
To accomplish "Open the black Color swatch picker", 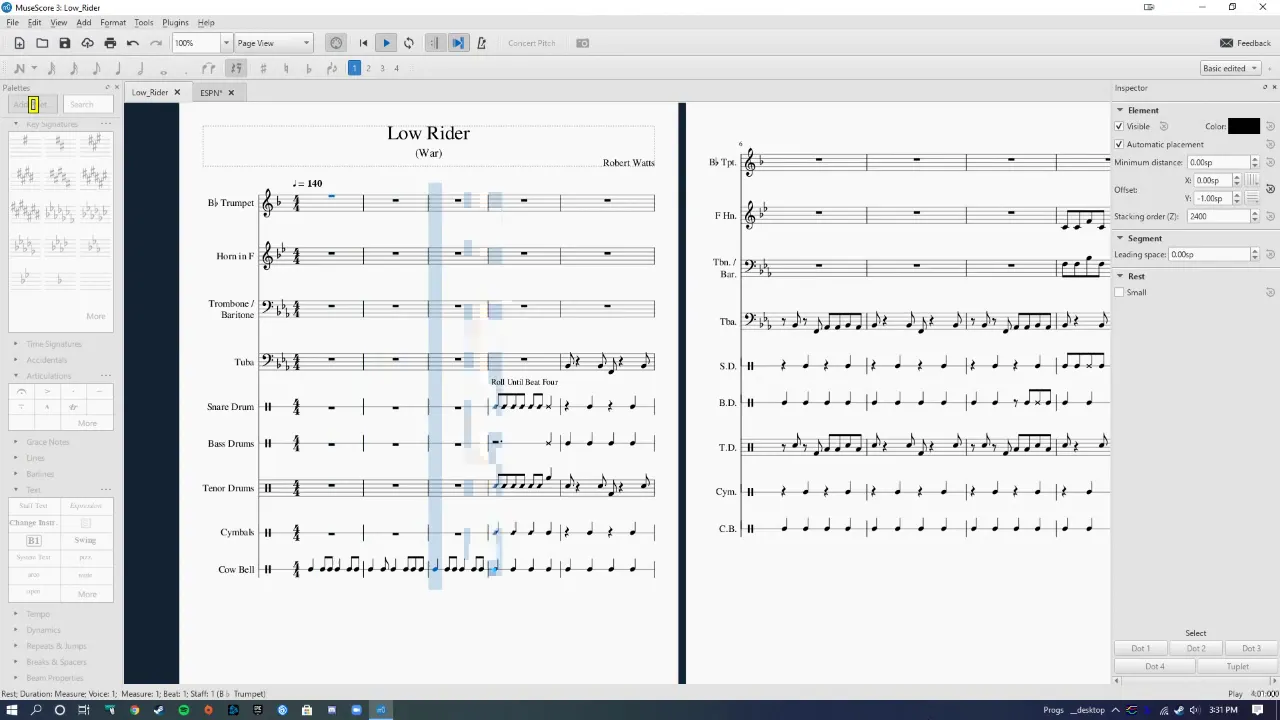I will pos(1244,126).
